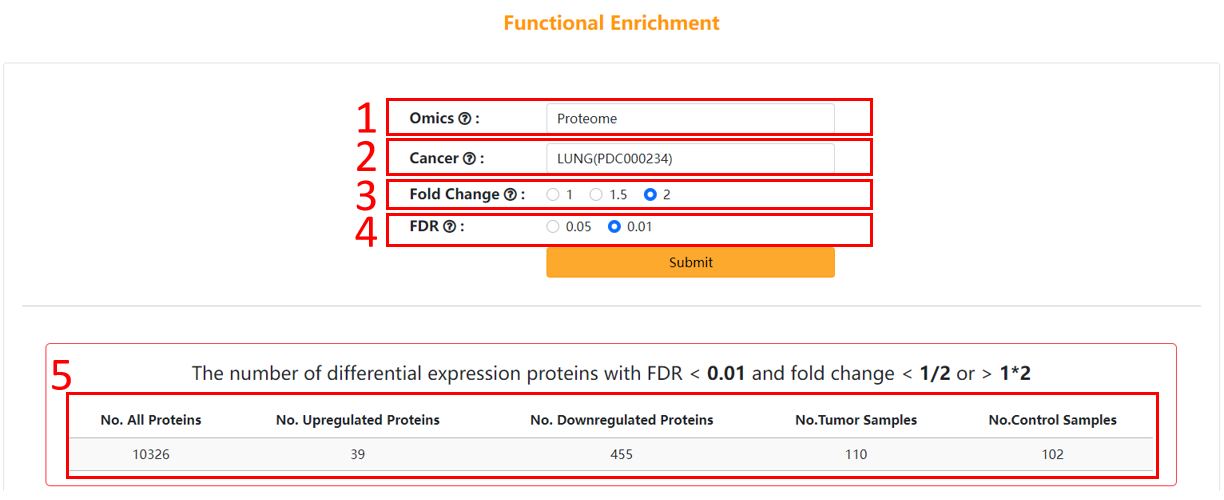Click the No.Tumor Samples column header

tap(855, 420)
